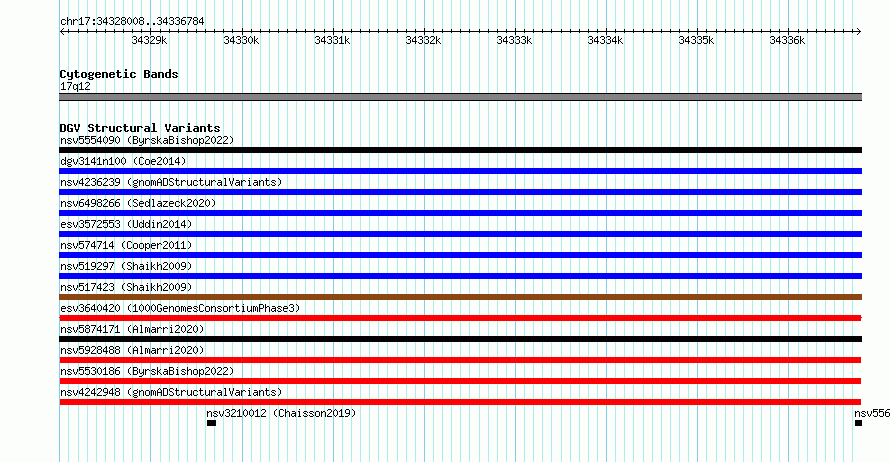Click the 17q12 band label
The height and width of the screenshot is (462, 890).
tap(75, 86)
